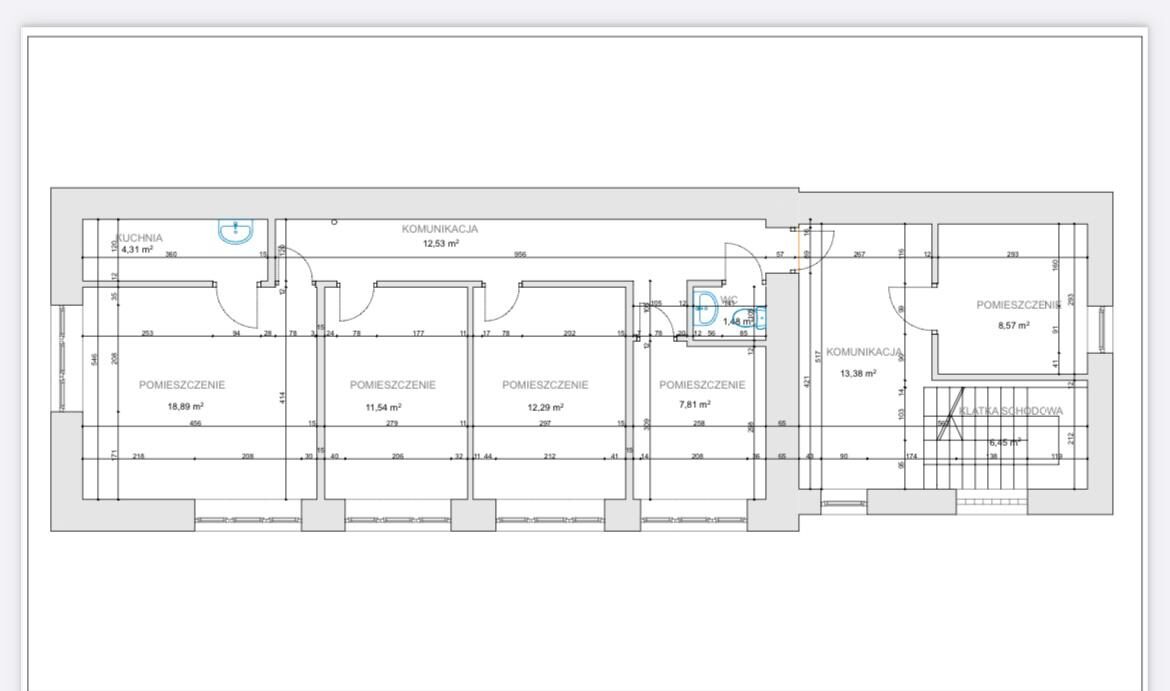This screenshot has height=691, width=1170.
Task: Select the top corridor KOMUNIKACJA label above 12,53 m²
Action: (439, 229)
